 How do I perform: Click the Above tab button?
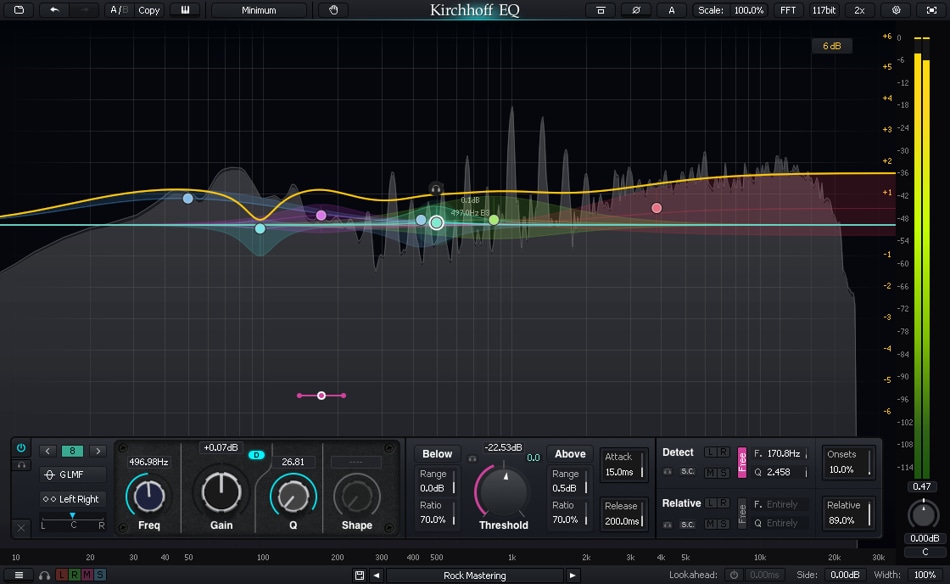[570, 454]
